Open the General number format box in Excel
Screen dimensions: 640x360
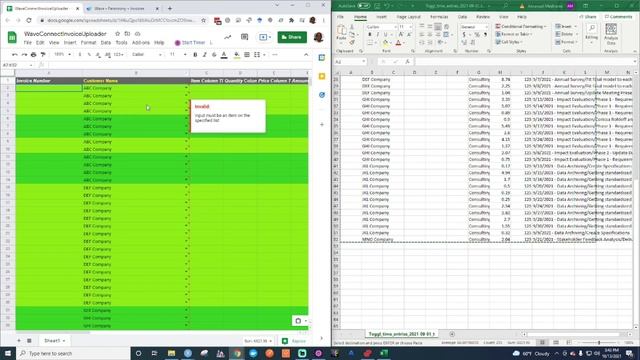point(474,27)
